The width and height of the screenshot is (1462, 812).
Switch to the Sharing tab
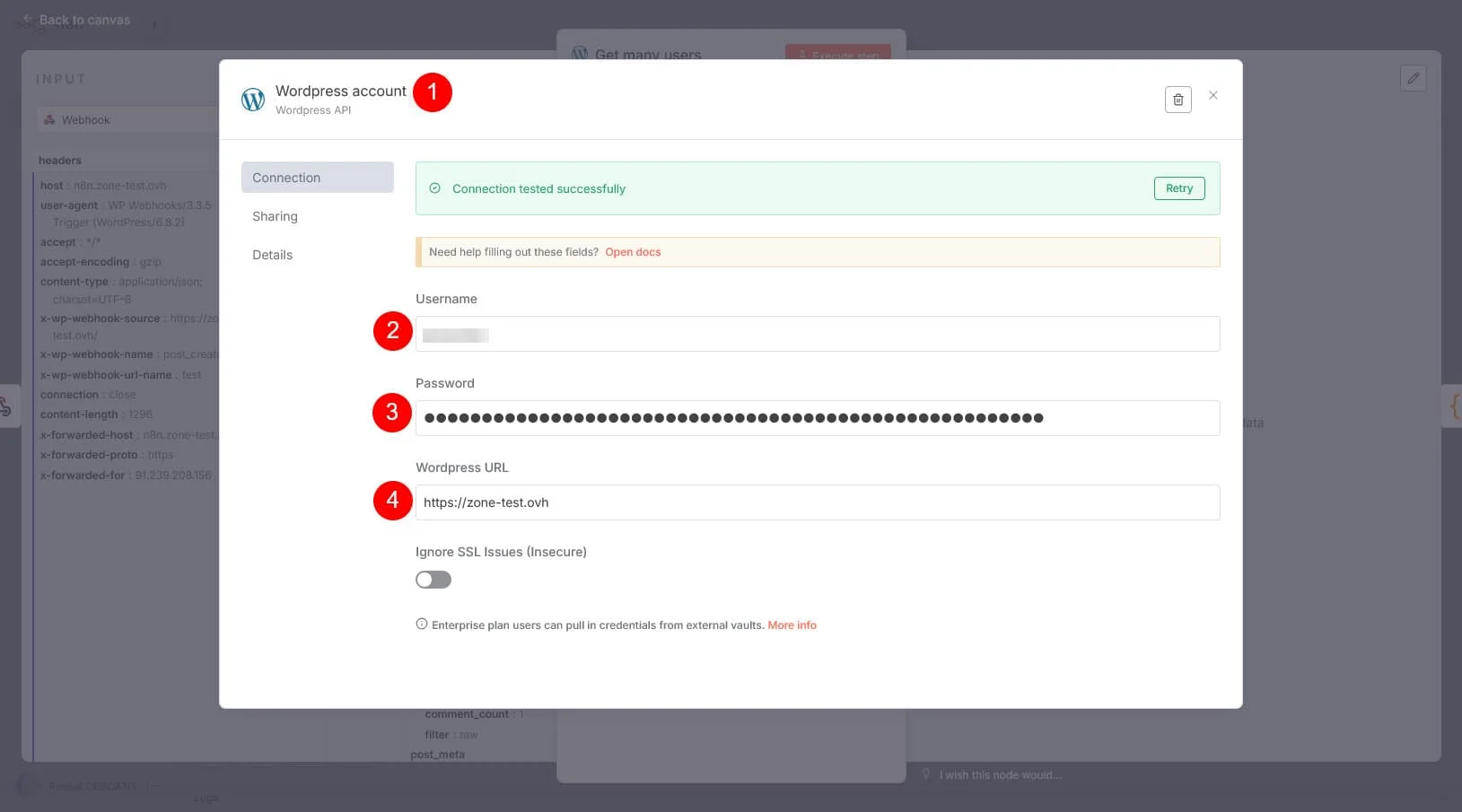275,216
